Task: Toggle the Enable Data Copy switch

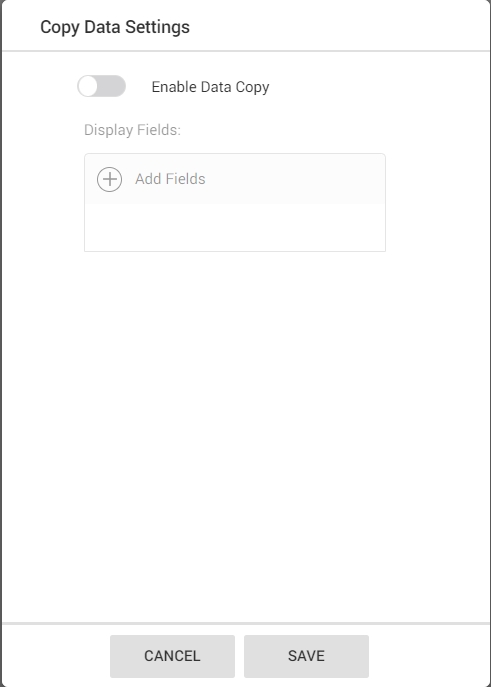Action: (x=102, y=86)
